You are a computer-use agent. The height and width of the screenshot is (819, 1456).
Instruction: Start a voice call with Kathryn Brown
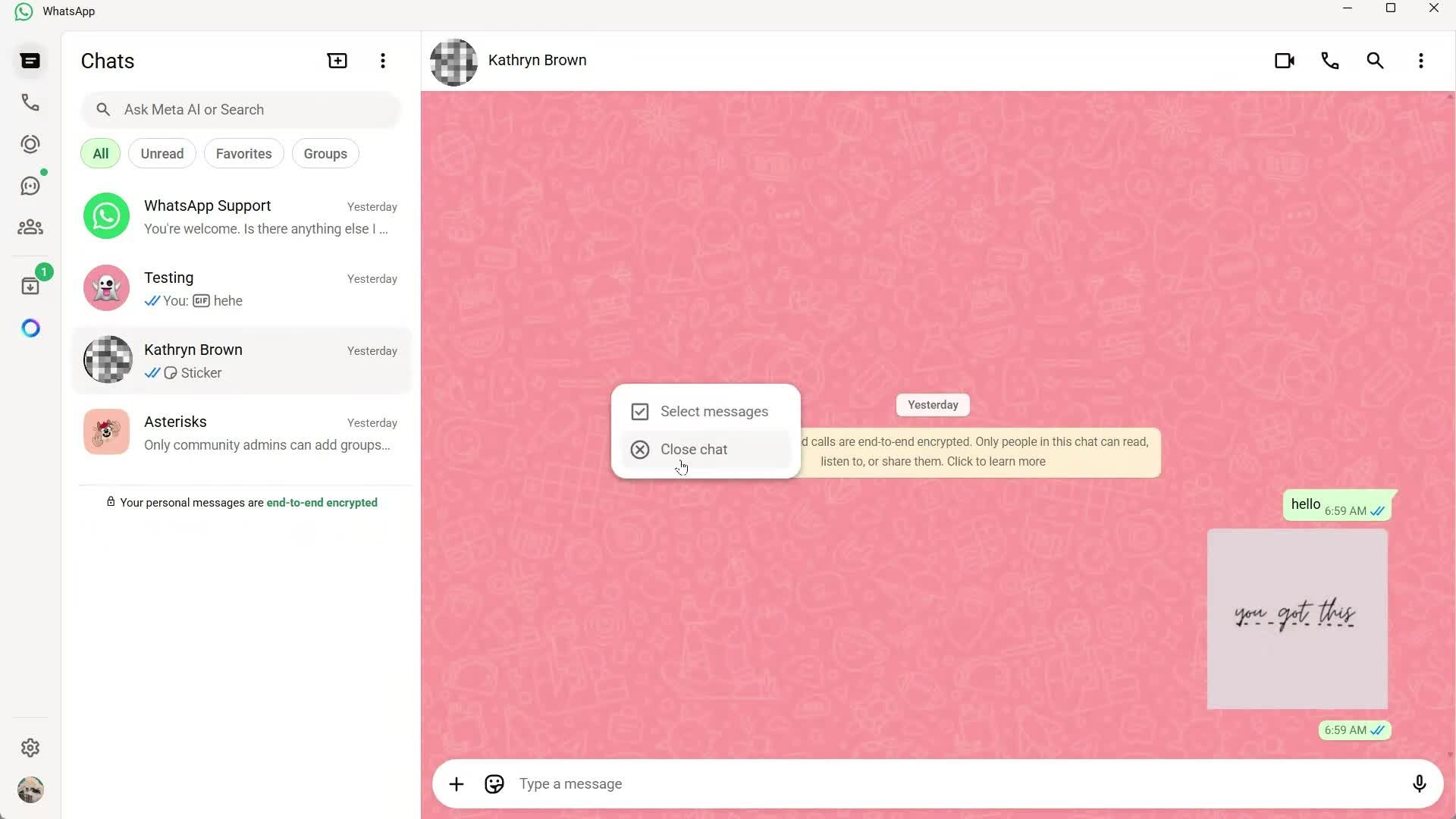tap(1330, 61)
